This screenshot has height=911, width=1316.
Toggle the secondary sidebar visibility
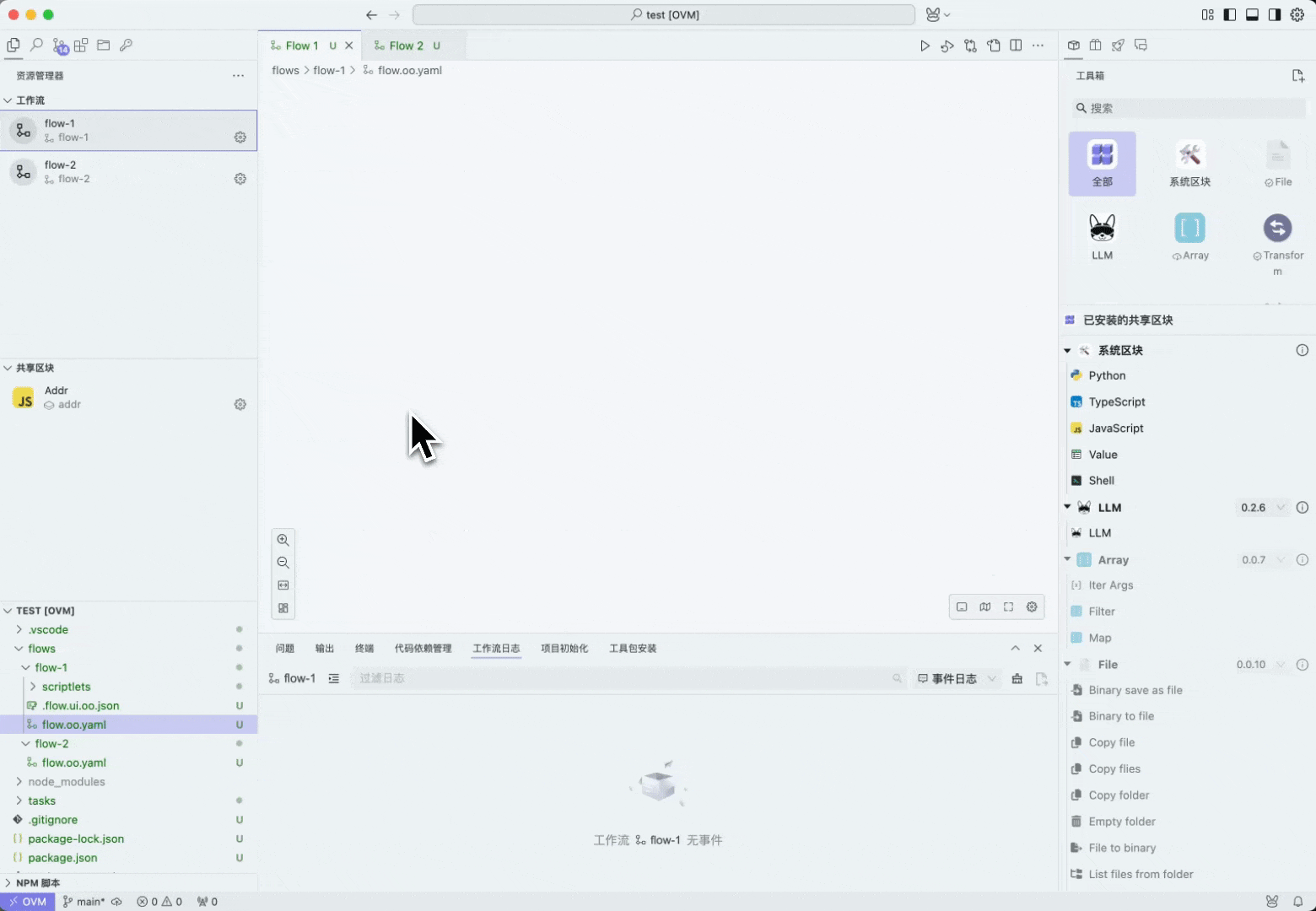(1275, 14)
